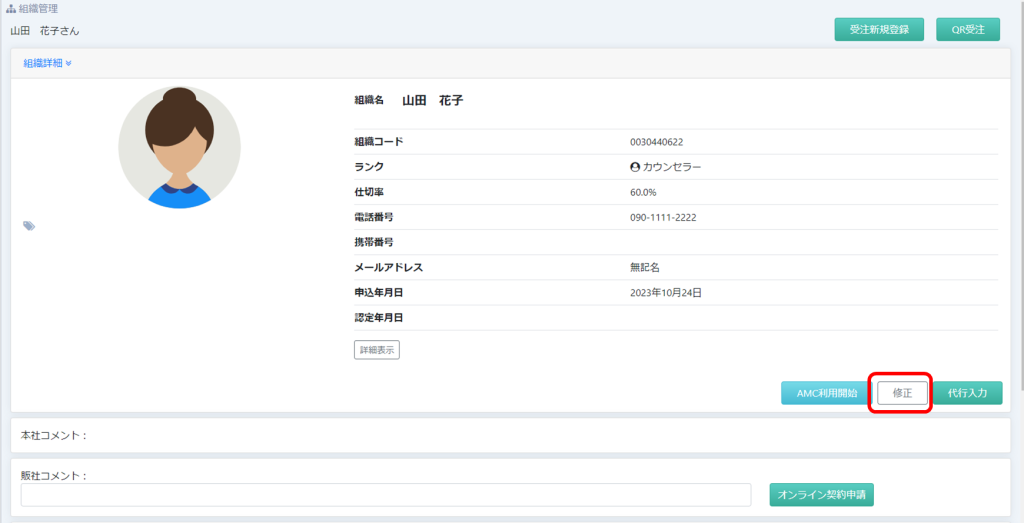Screen dimensions: 1024x523
Task: Start AMC with AMC利用開始 button
Action: (826, 393)
